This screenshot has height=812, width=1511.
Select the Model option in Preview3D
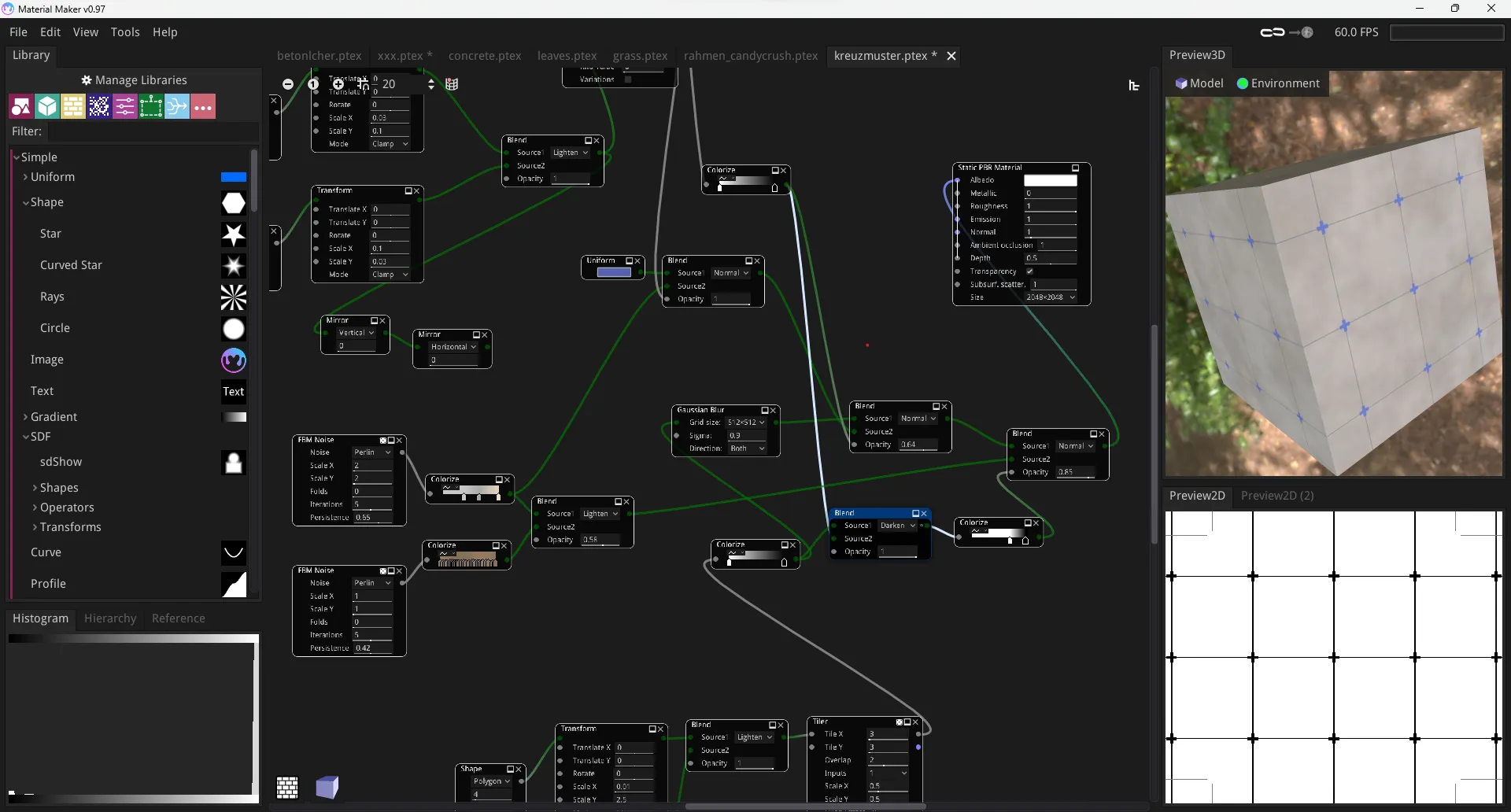pyautogui.click(x=1199, y=83)
